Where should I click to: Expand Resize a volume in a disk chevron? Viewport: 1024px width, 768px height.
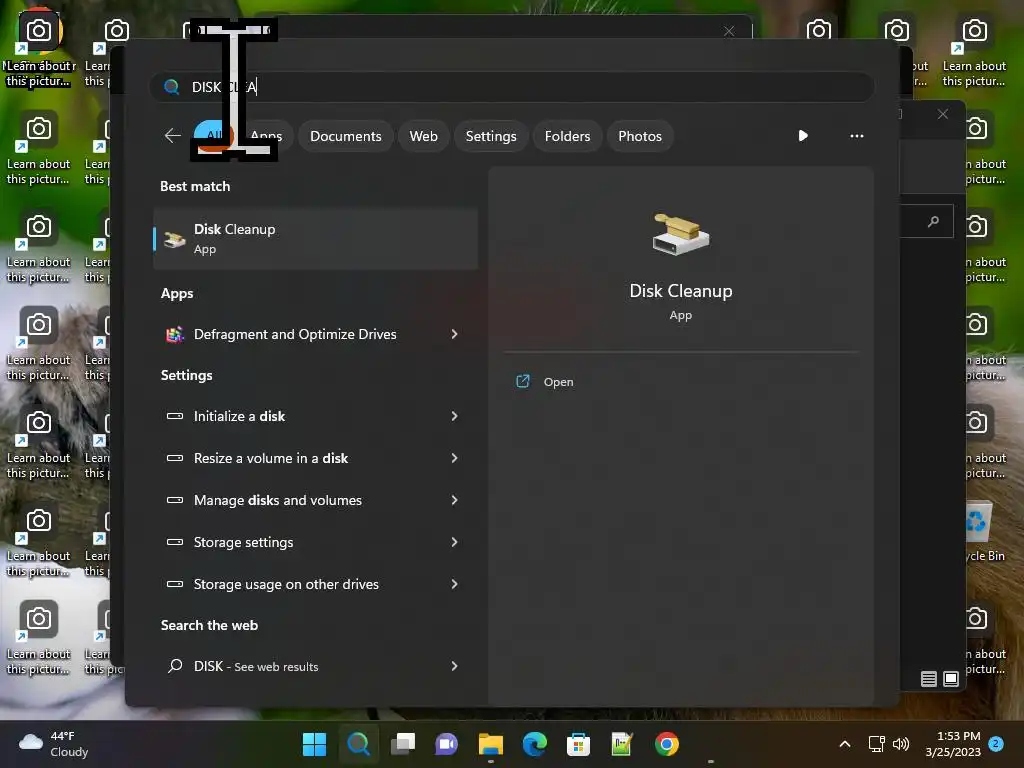tap(455, 458)
